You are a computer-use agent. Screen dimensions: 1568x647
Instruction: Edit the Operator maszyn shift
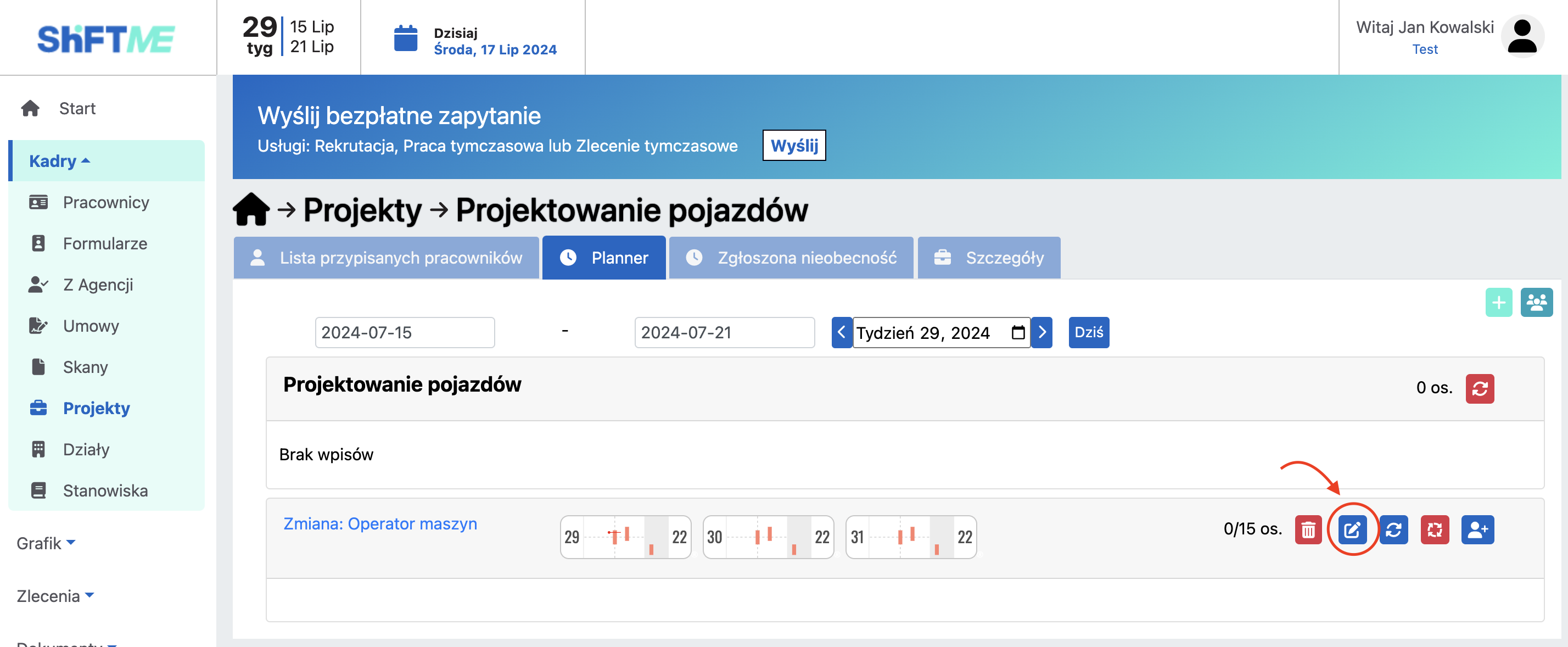pyautogui.click(x=1353, y=529)
